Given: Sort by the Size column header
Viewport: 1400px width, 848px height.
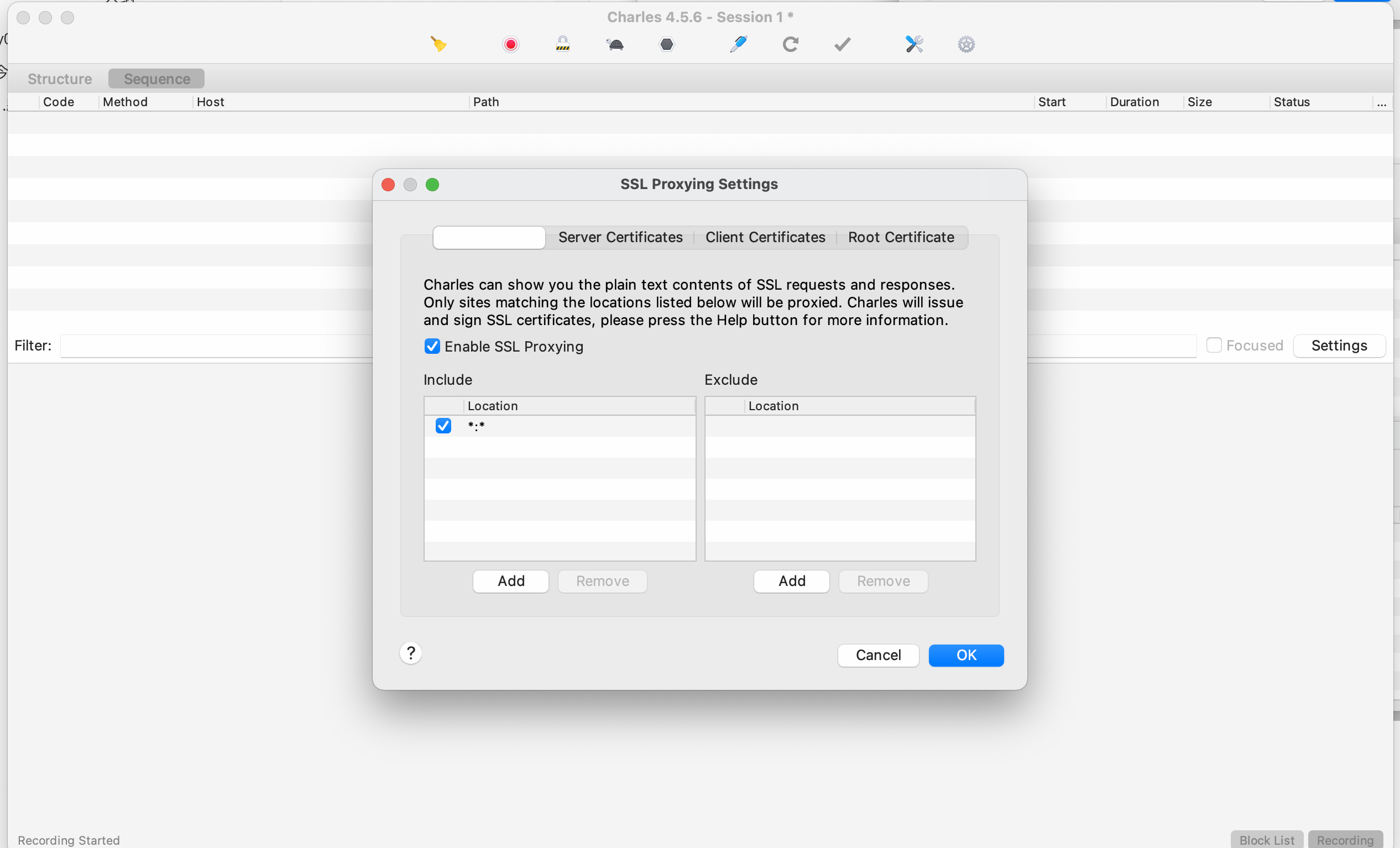Looking at the screenshot, I should 1226,102.
